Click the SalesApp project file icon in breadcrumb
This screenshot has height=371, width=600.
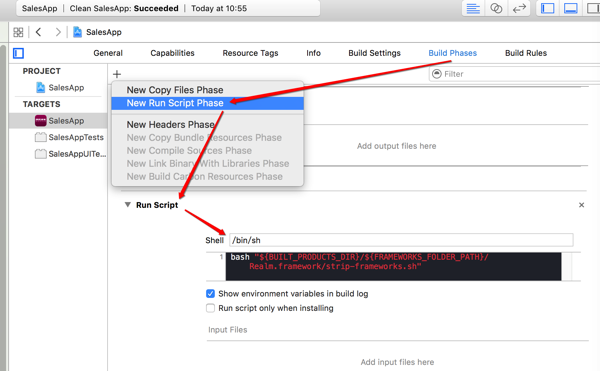tap(77, 32)
